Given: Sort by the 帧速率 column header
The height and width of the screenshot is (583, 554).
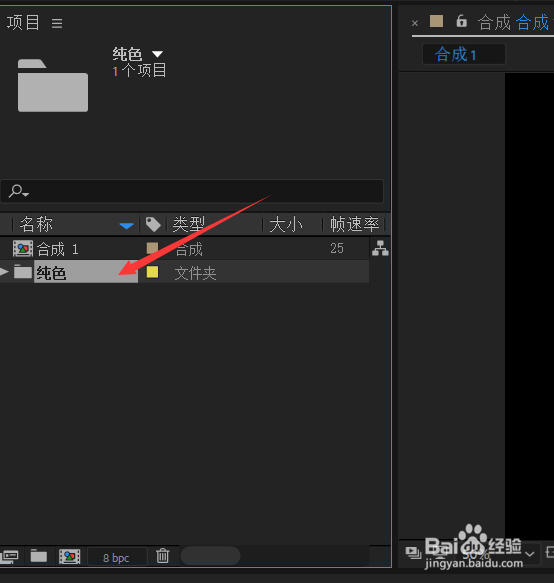Looking at the screenshot, I should coord(355,224).
